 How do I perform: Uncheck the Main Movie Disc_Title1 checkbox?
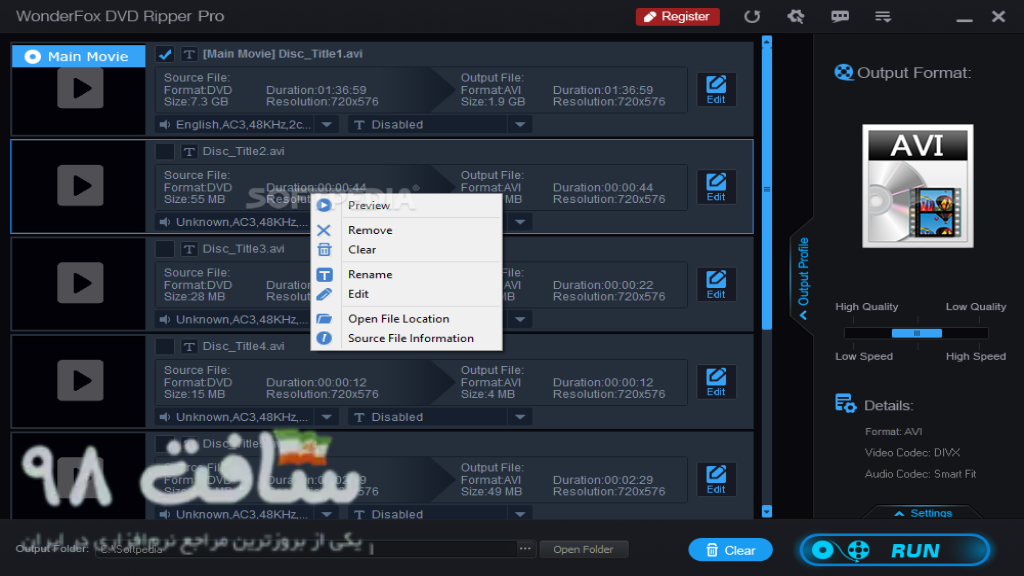click(x=165, y=54)
